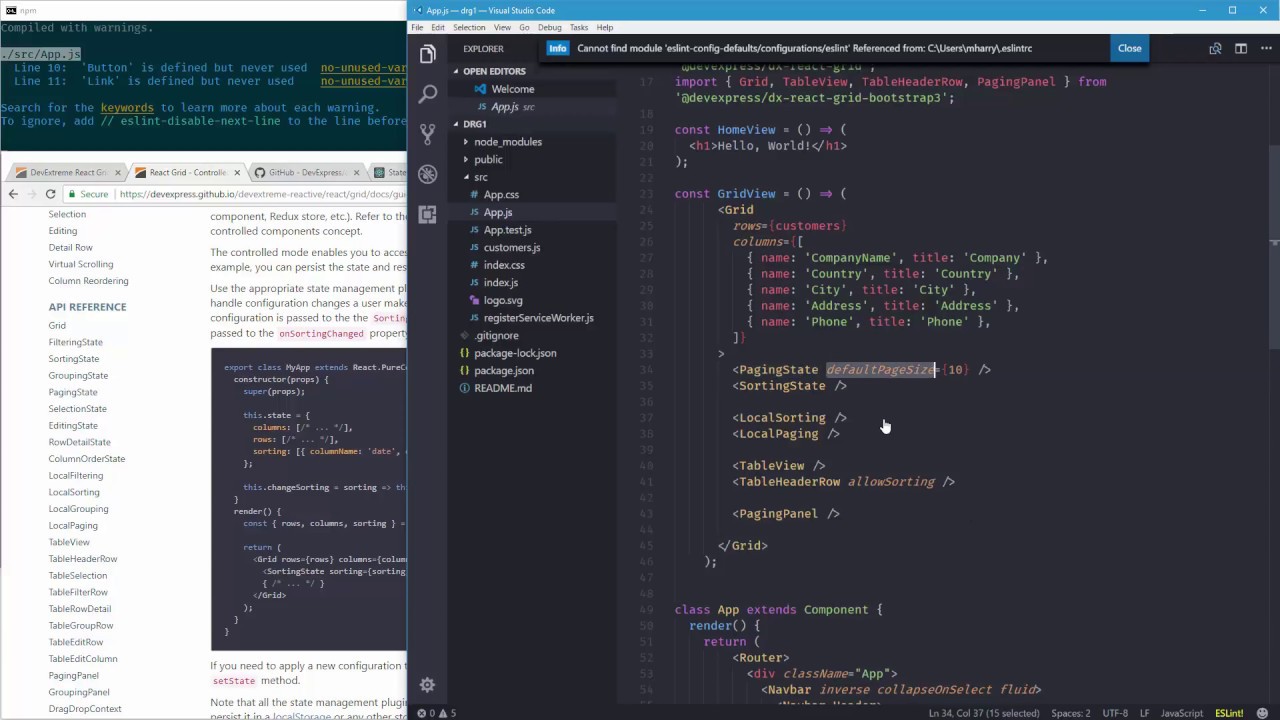The width and height of the screenshot is (1280, 720).
Task: Click the JavaScript language mode indicator
Action: click(x=1181, y=713)
